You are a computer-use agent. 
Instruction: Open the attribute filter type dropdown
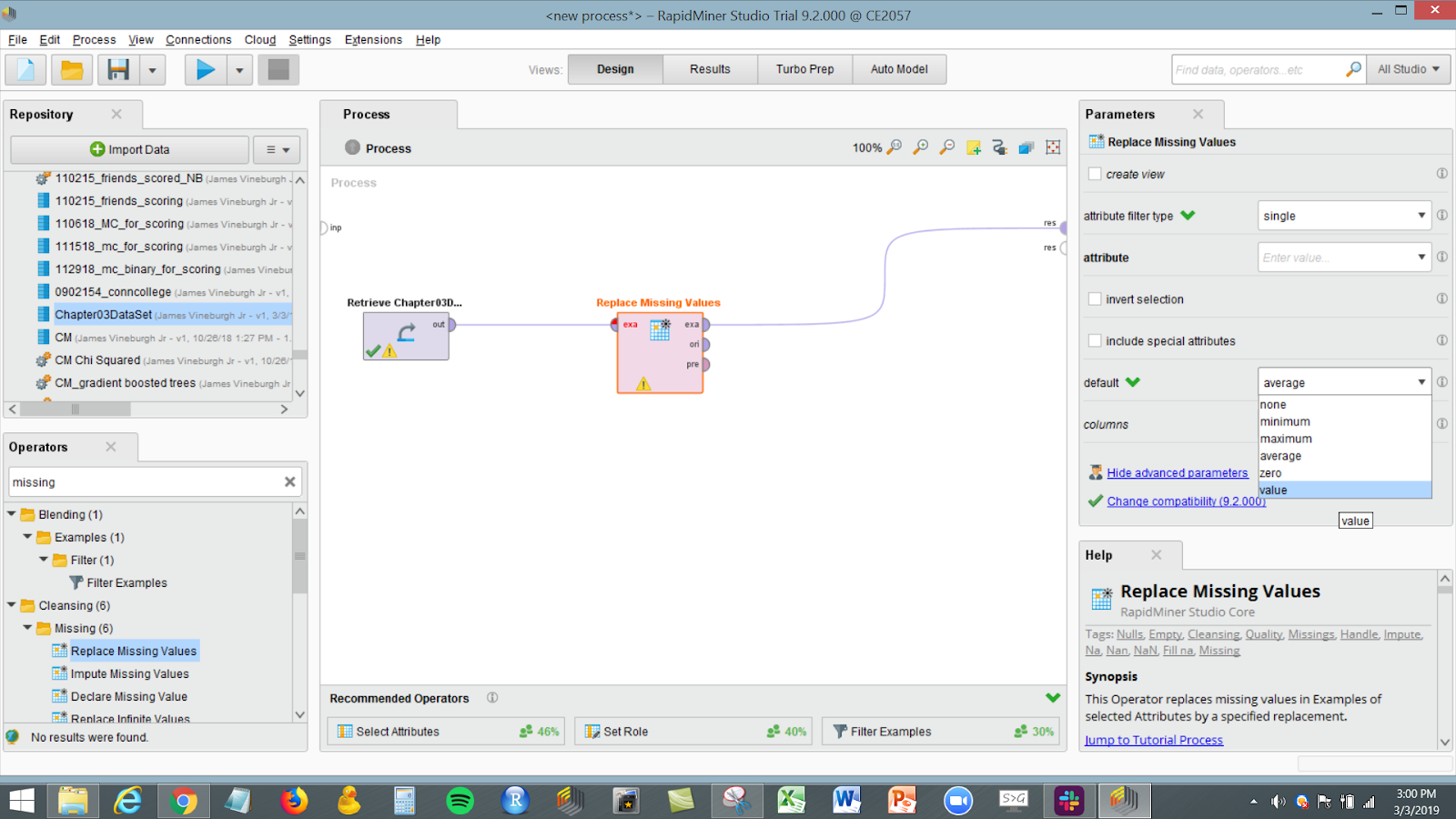coord(1345,216)
